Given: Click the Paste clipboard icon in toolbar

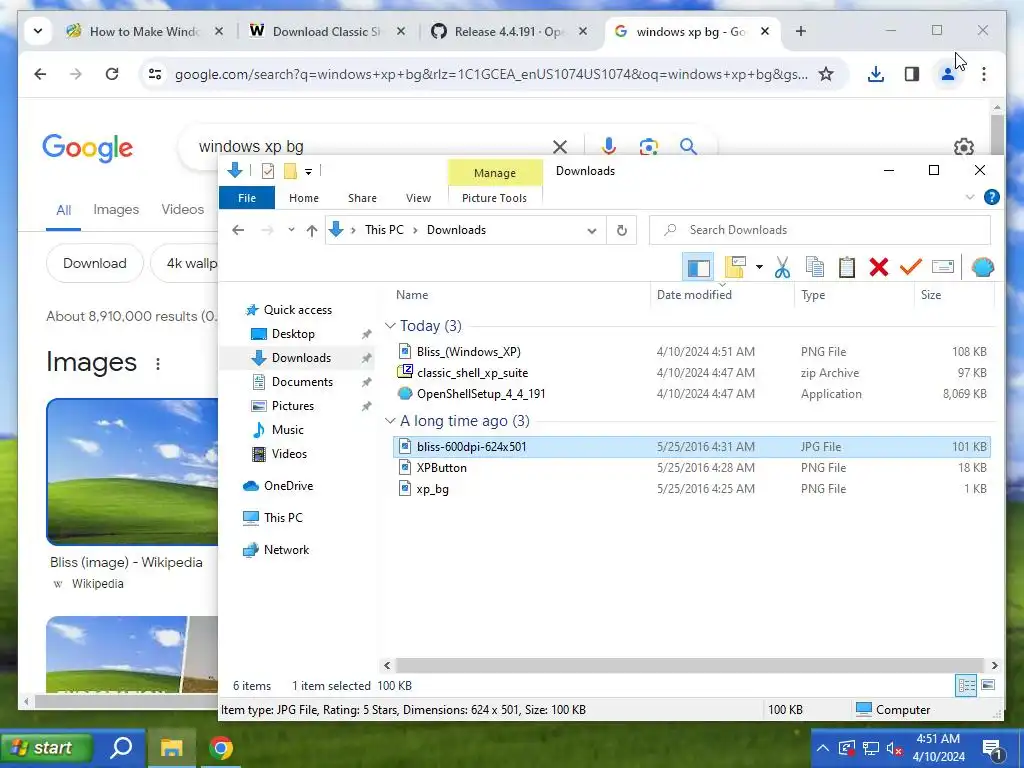Looking at the screenshot, I should [x=846, y=266].
